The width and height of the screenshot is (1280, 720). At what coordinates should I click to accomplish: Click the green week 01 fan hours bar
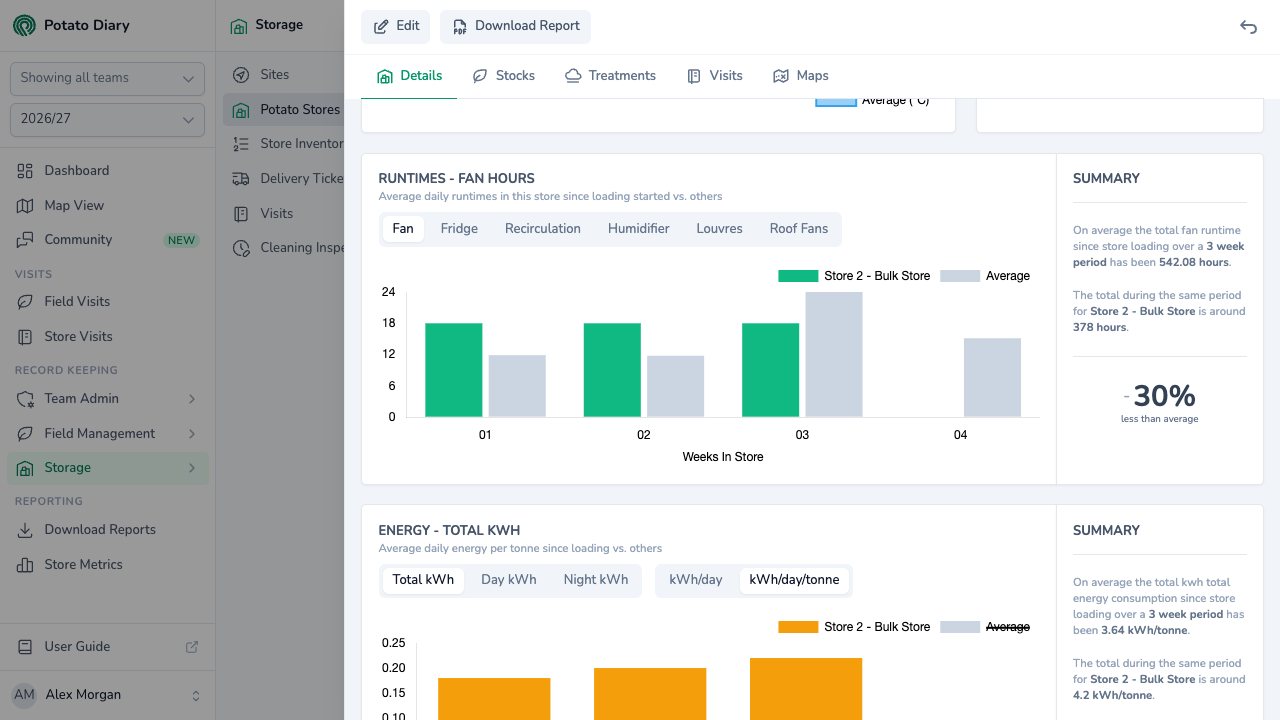(x=454, y=370)
